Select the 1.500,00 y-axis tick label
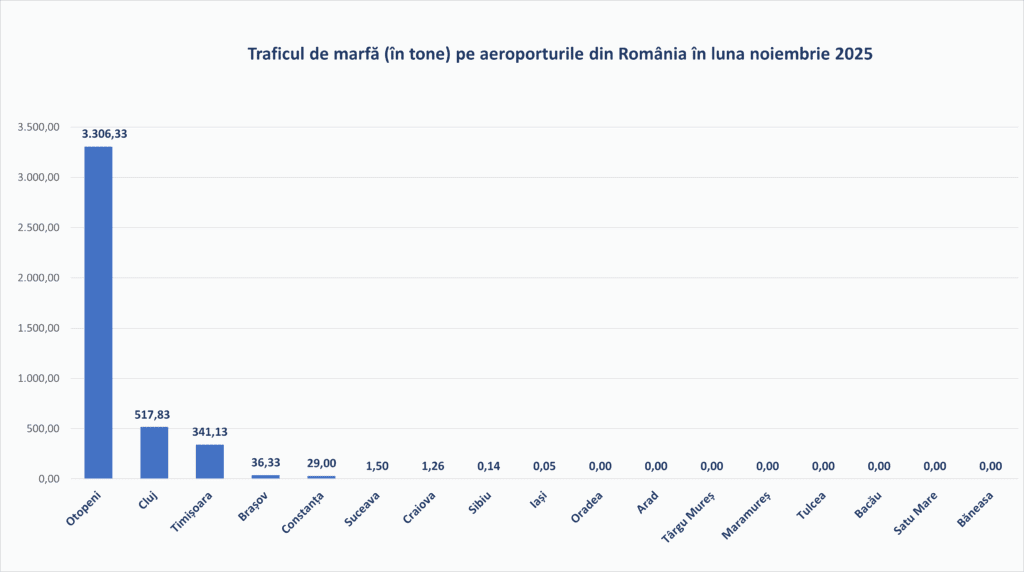 pyautogui.click(x=39, y=328)
